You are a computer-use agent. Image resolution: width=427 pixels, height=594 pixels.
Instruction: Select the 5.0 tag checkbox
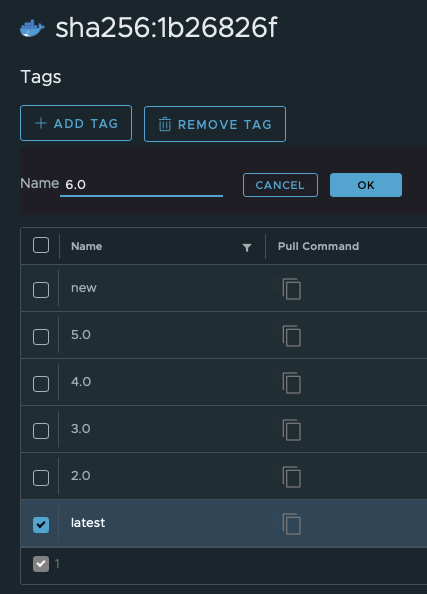(41, 337)
